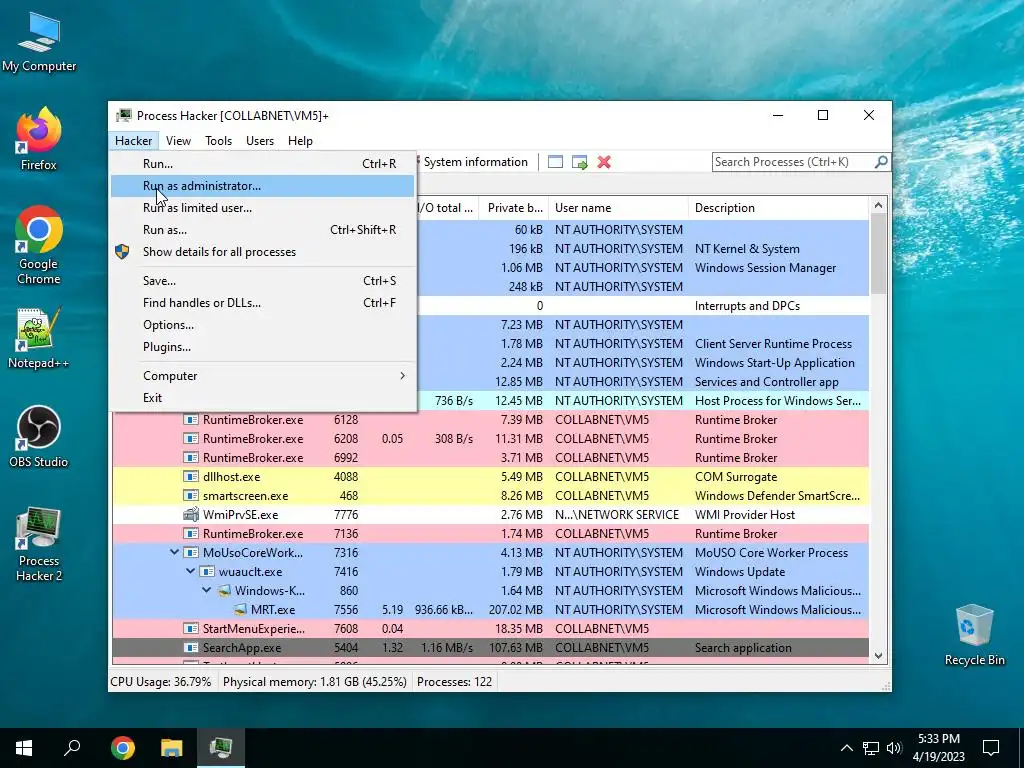Open the Hacker menu
The width and height of the screenshot is (1024, 768).
(x=133, y=140)
